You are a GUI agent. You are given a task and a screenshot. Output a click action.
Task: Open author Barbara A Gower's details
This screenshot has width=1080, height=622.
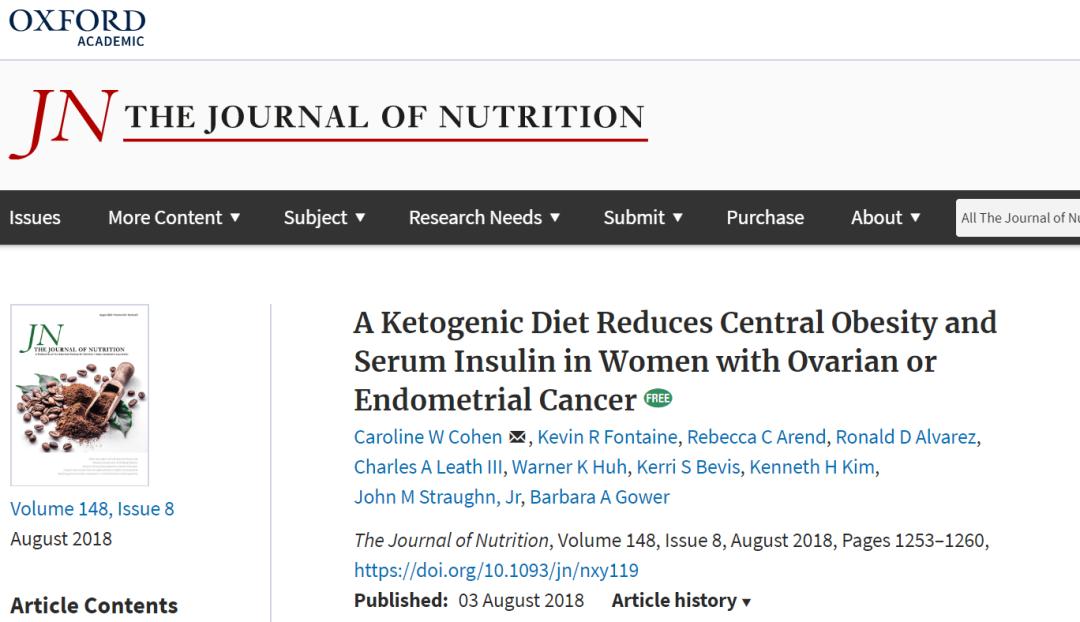pyautogui.click(x=600, y=497)
